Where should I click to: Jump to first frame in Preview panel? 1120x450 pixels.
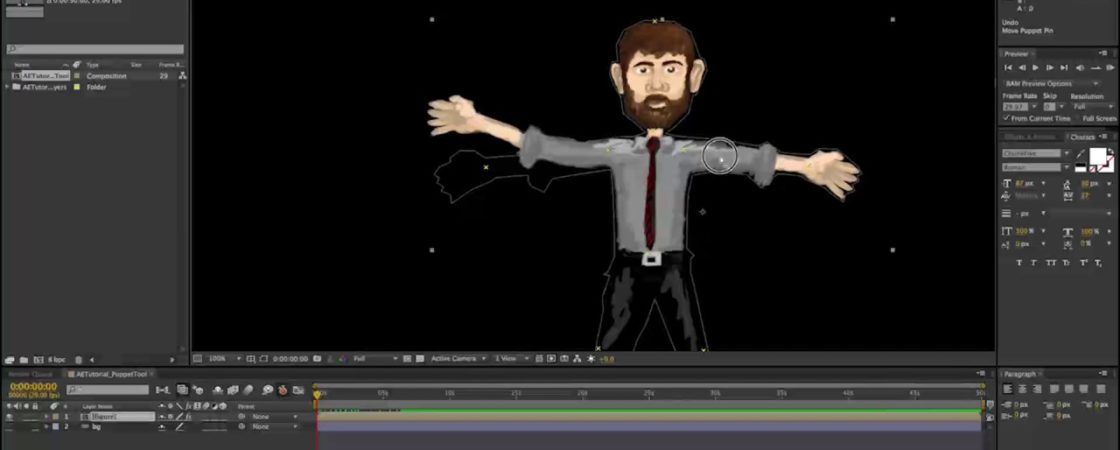[x=1008, y=68]
